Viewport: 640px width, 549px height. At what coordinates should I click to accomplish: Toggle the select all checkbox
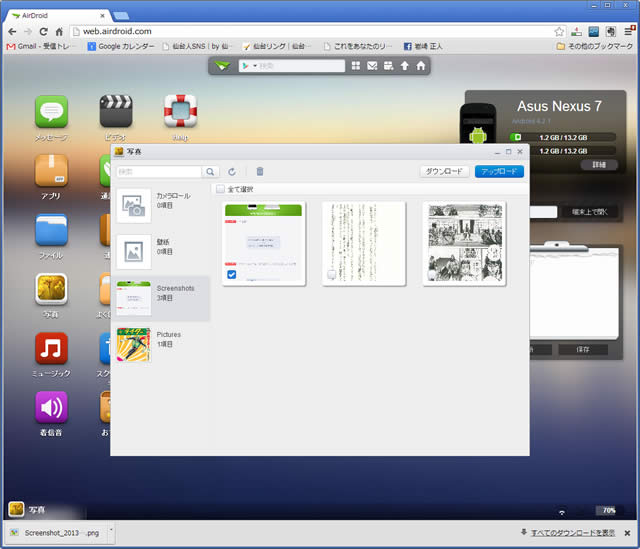220,189
